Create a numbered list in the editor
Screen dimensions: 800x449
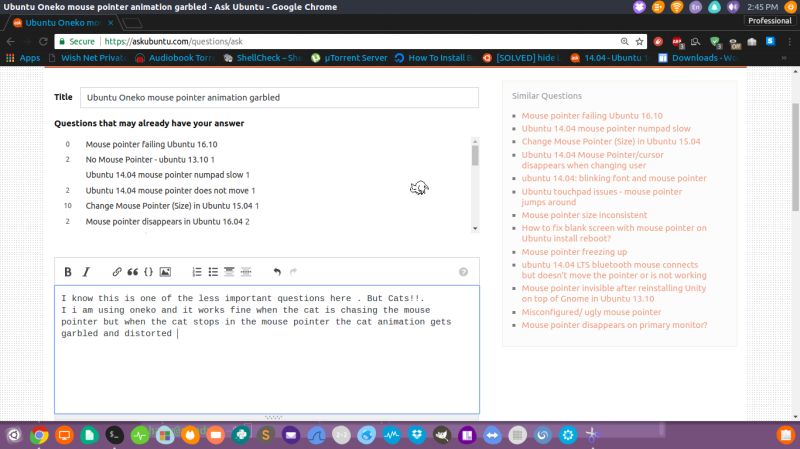click(x=197, y=272)
